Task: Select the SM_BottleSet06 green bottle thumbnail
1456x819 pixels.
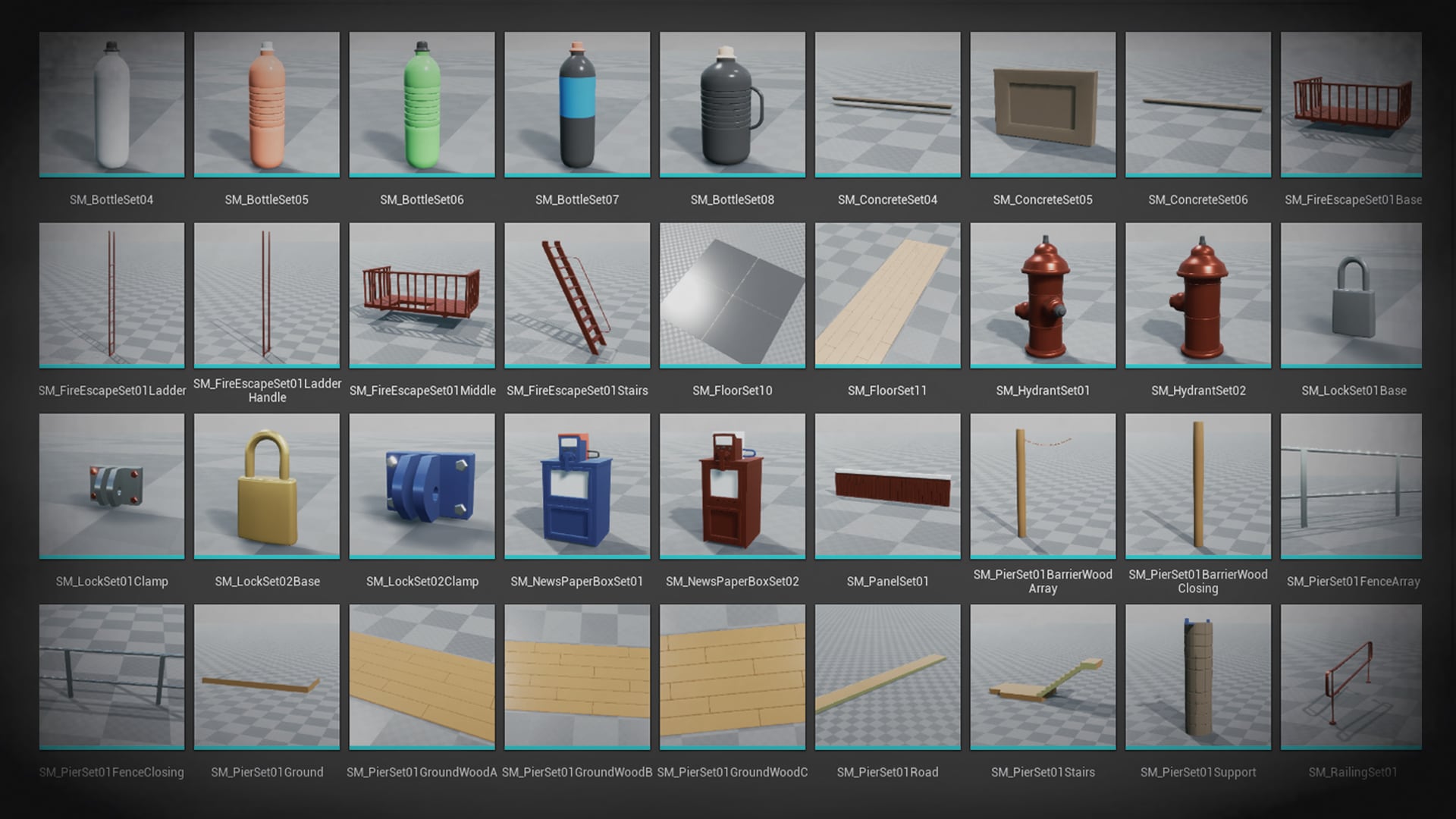Action: (422, 105)
